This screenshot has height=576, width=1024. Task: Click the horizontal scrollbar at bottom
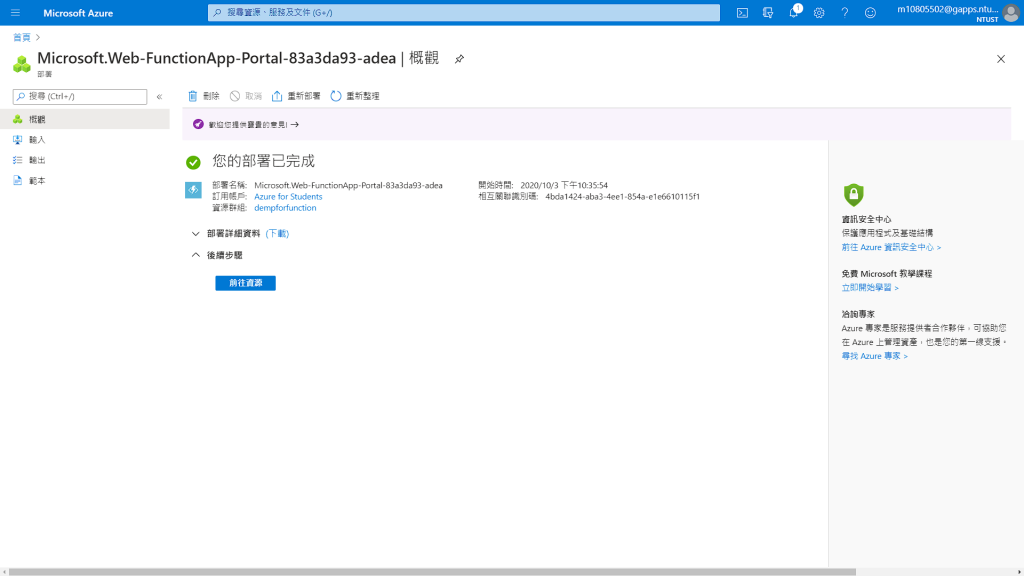point(431,572)
